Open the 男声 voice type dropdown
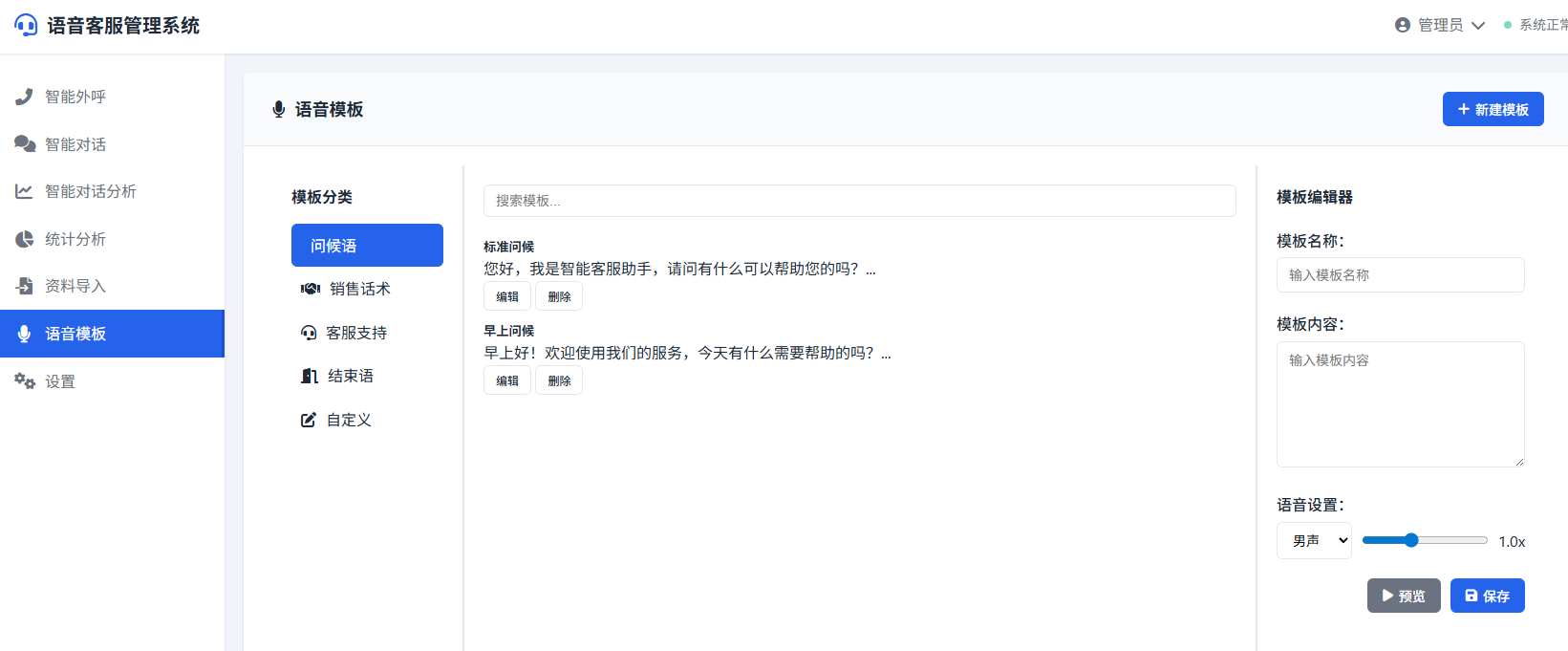This screenshot has height=651, width=1568. [1314, 540]
